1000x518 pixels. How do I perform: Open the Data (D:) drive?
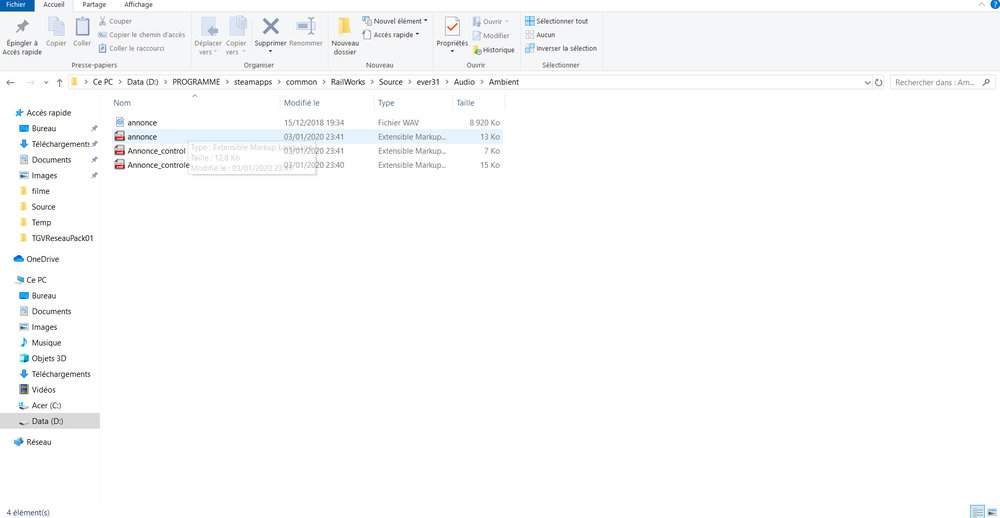(x=47, y=421)
